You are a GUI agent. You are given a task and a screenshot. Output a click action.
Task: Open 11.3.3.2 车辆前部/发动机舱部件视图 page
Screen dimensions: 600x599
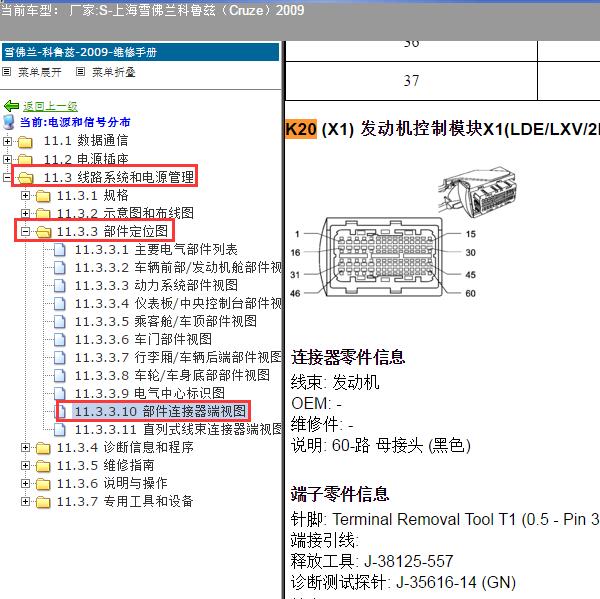(x=178, y=268)
